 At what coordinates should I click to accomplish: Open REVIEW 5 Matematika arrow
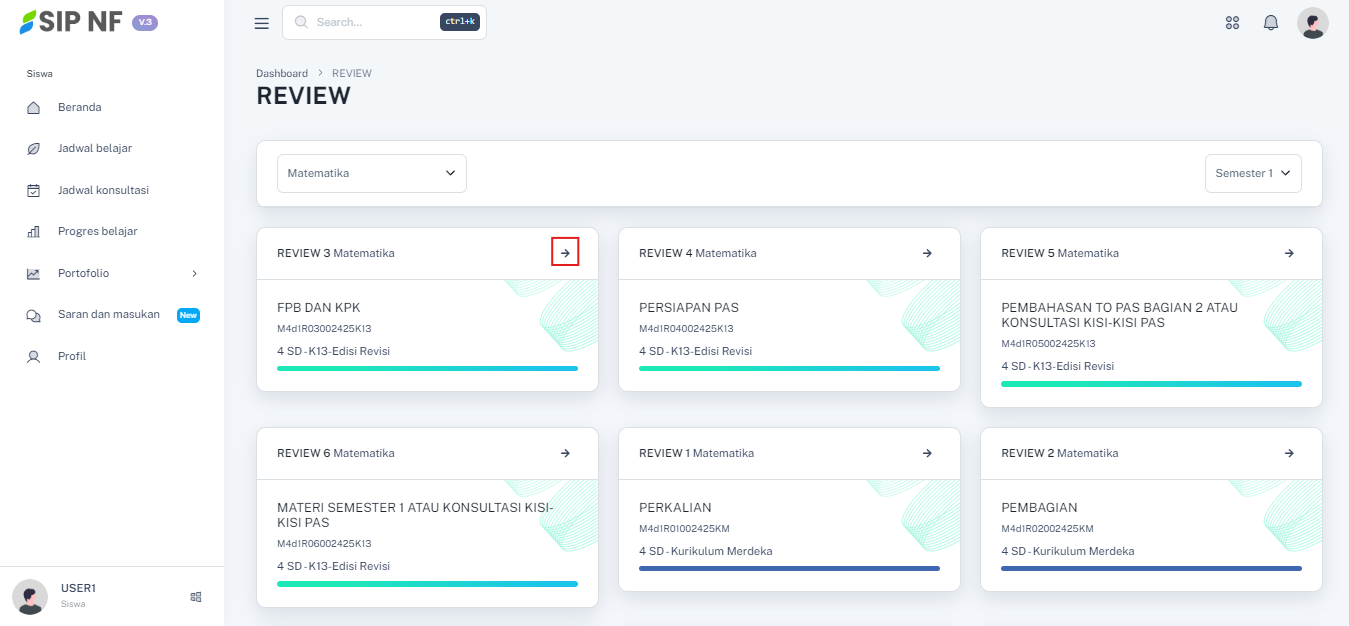tap(1289, 253)
